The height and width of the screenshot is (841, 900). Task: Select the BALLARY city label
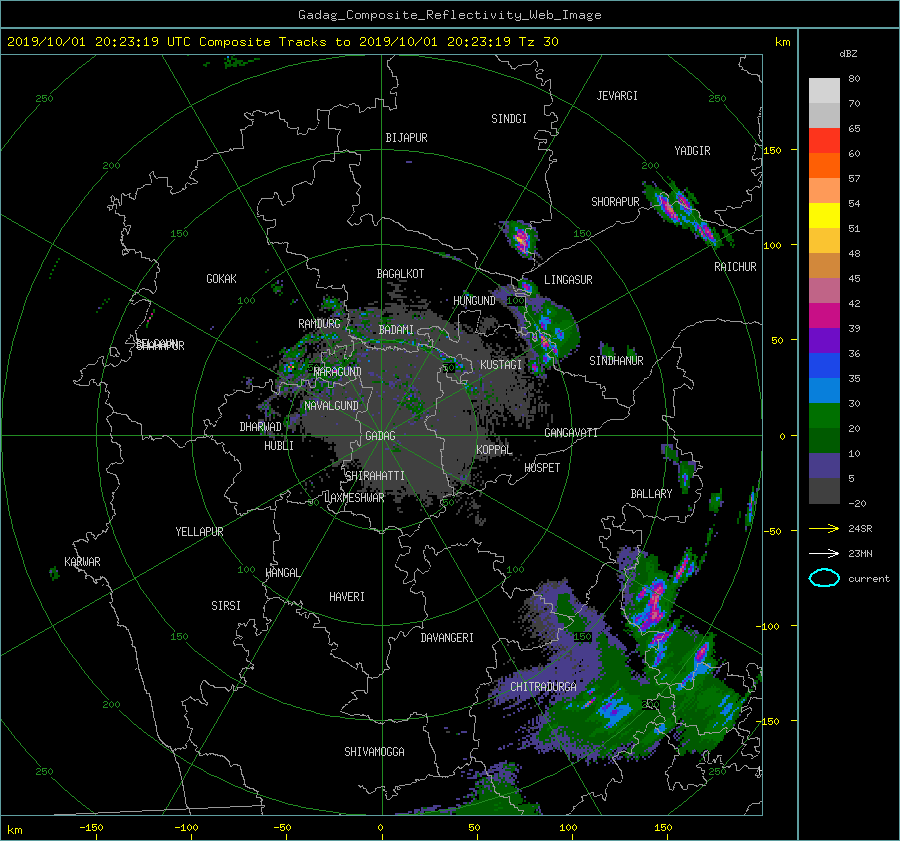point(651,494)
